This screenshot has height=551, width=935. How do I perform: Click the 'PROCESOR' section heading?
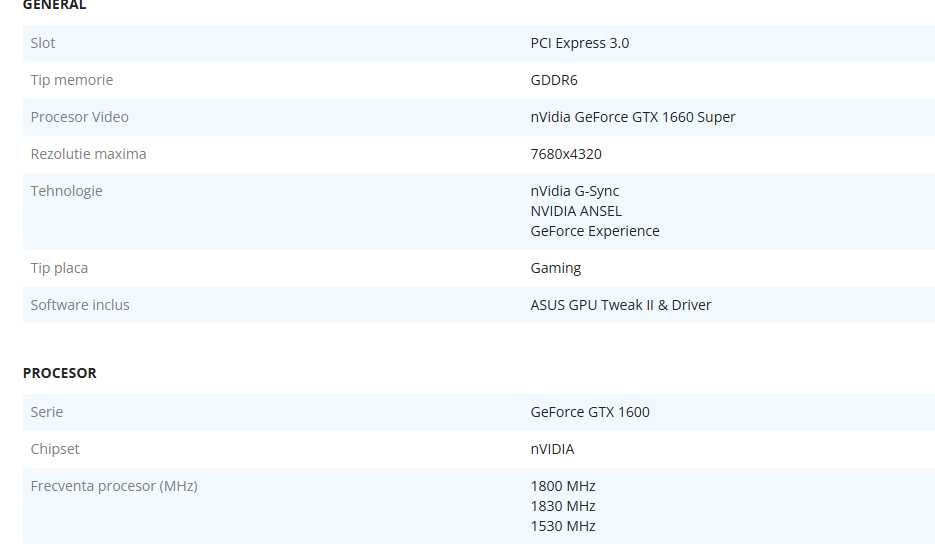pos(60,373)
